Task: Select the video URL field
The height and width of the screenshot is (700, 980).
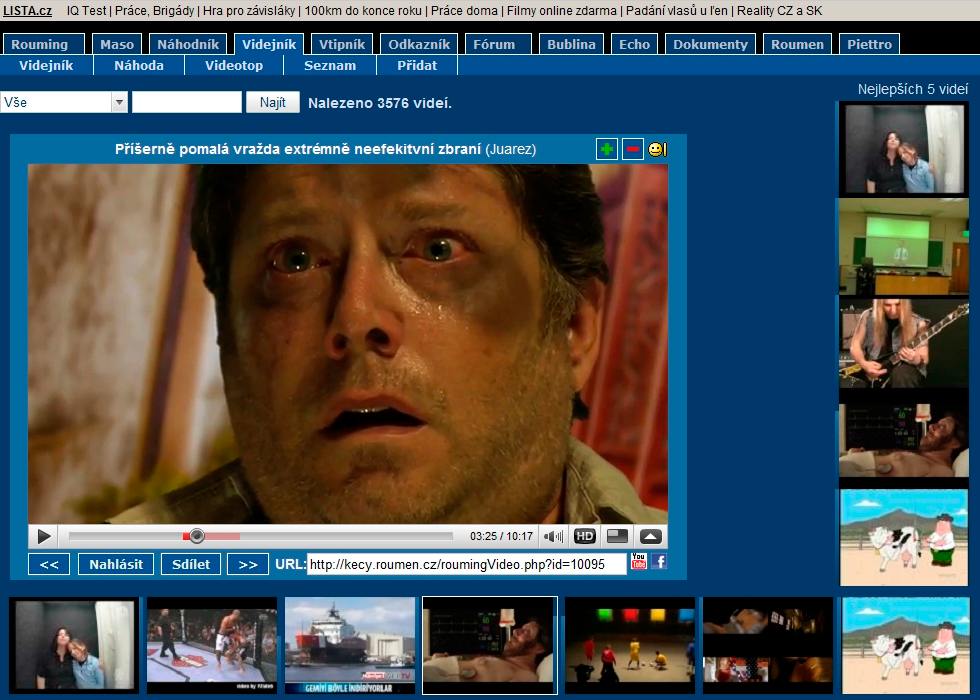Action: pyautogui.click(x=466, y=564)
